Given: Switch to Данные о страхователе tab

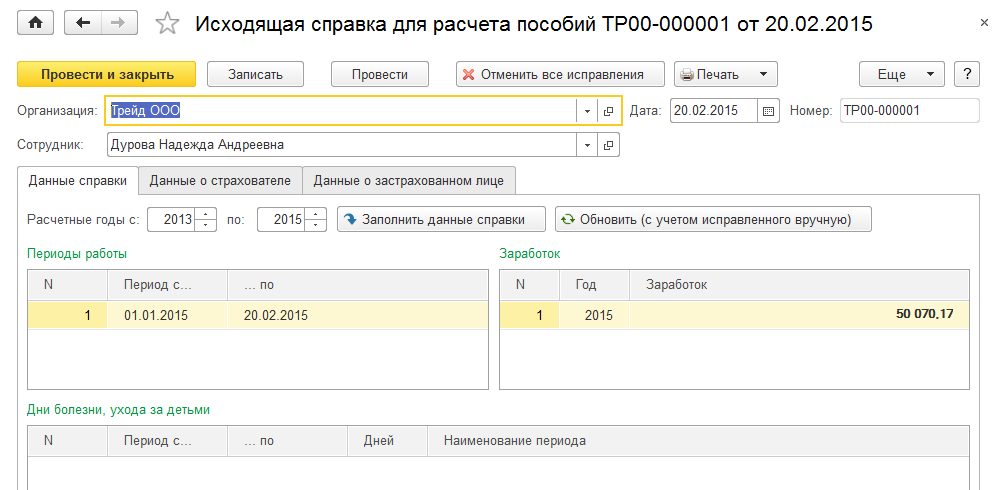Looking at the screenshot, I should 220,181.
